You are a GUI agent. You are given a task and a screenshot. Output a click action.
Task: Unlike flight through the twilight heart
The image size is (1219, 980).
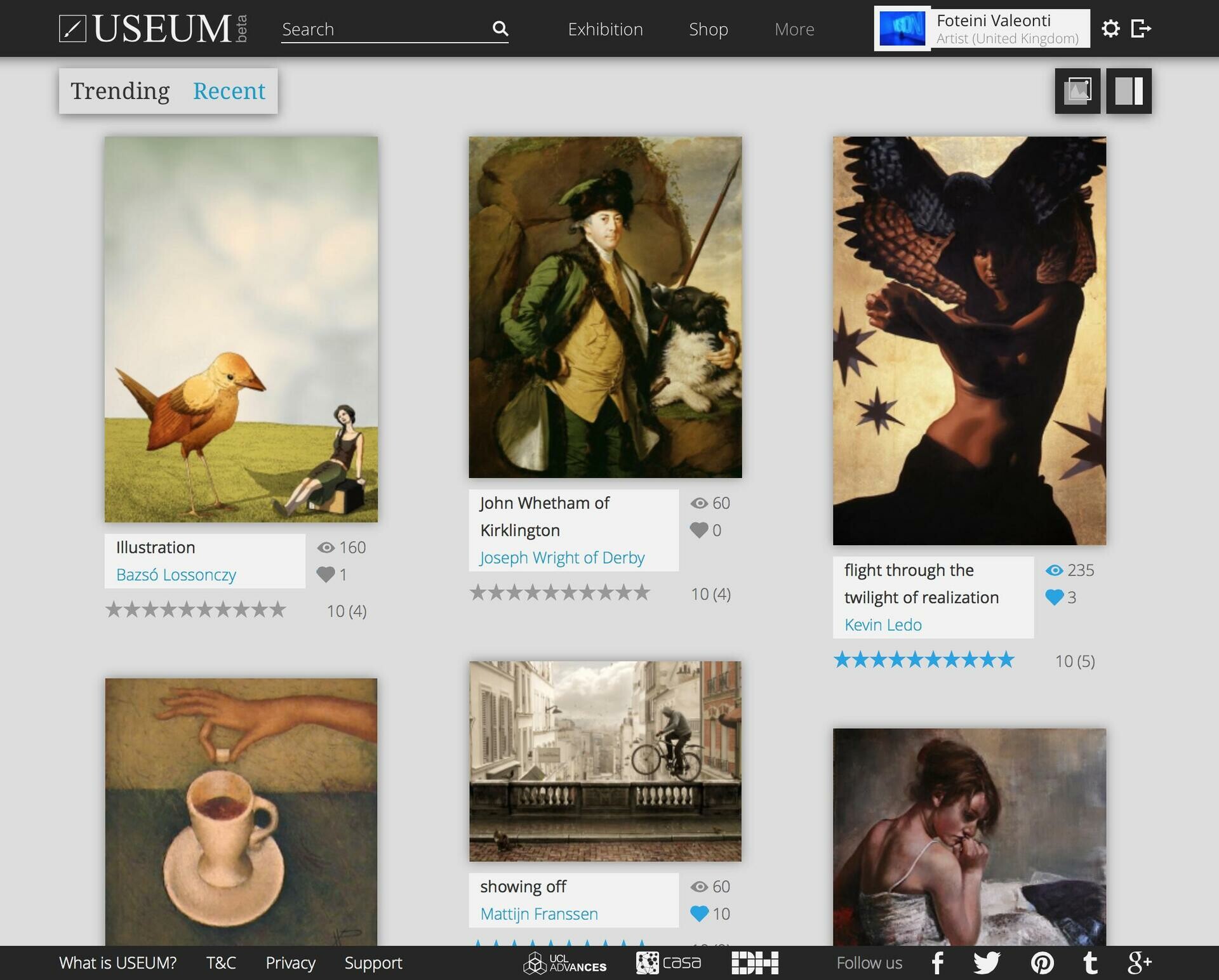click(x=1055, y=597)
